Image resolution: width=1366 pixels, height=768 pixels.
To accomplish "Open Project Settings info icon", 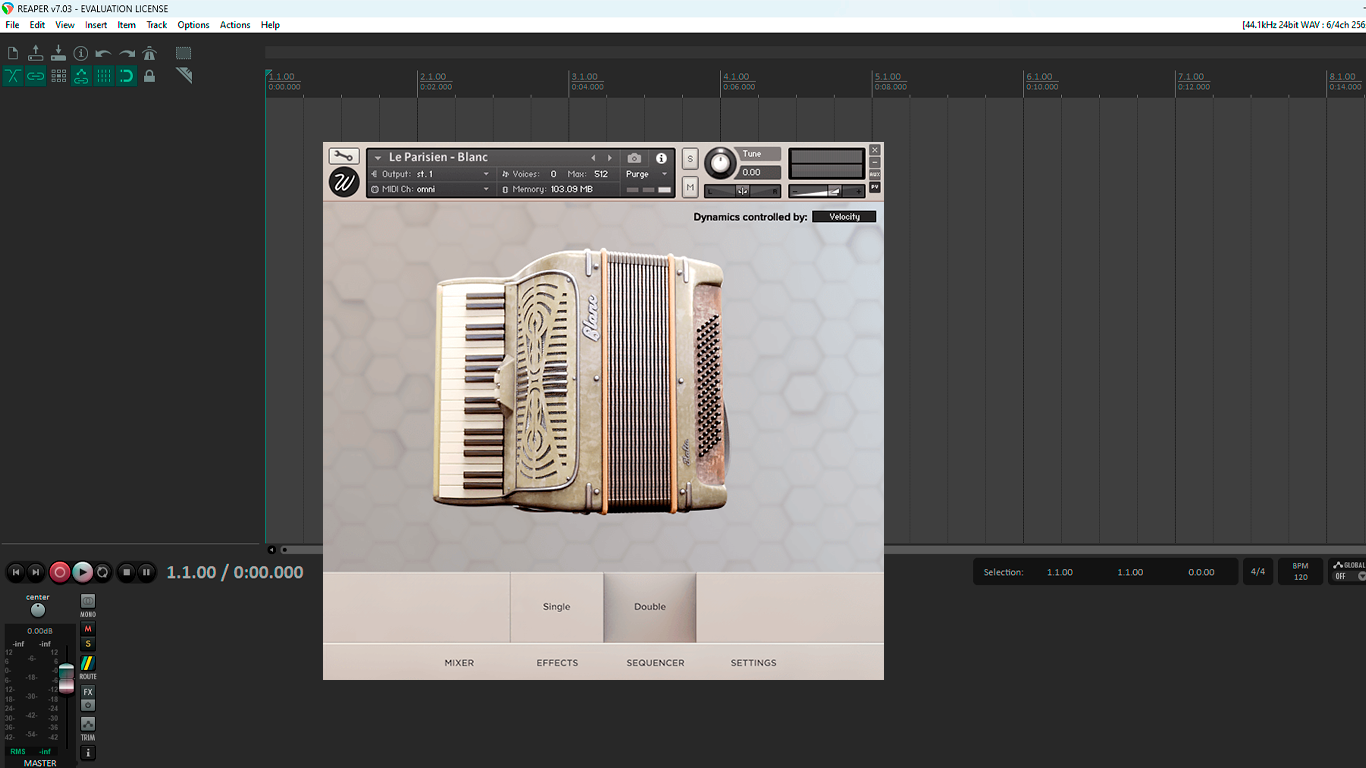I will [81, 53].
